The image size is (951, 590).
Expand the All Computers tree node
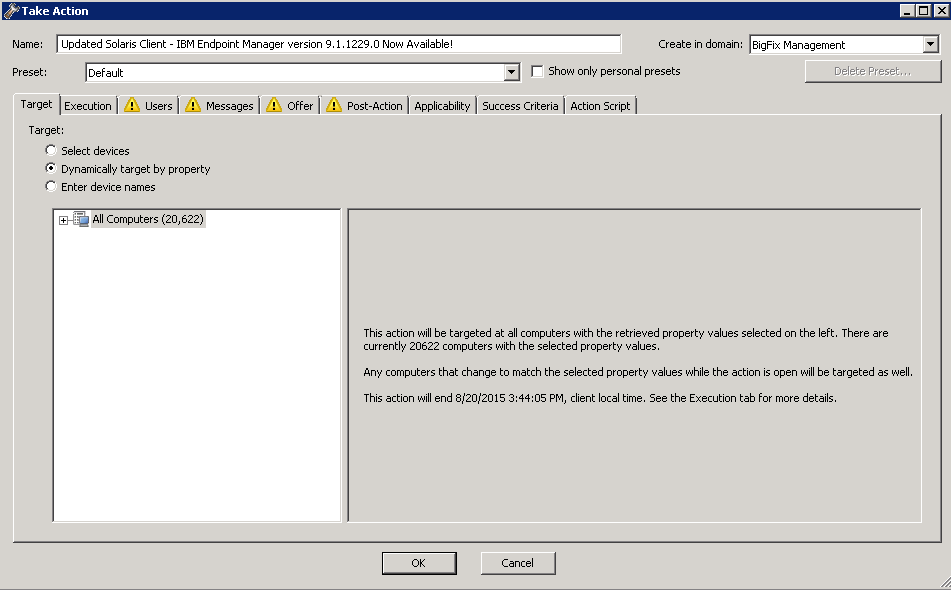(x=64, y=220)
